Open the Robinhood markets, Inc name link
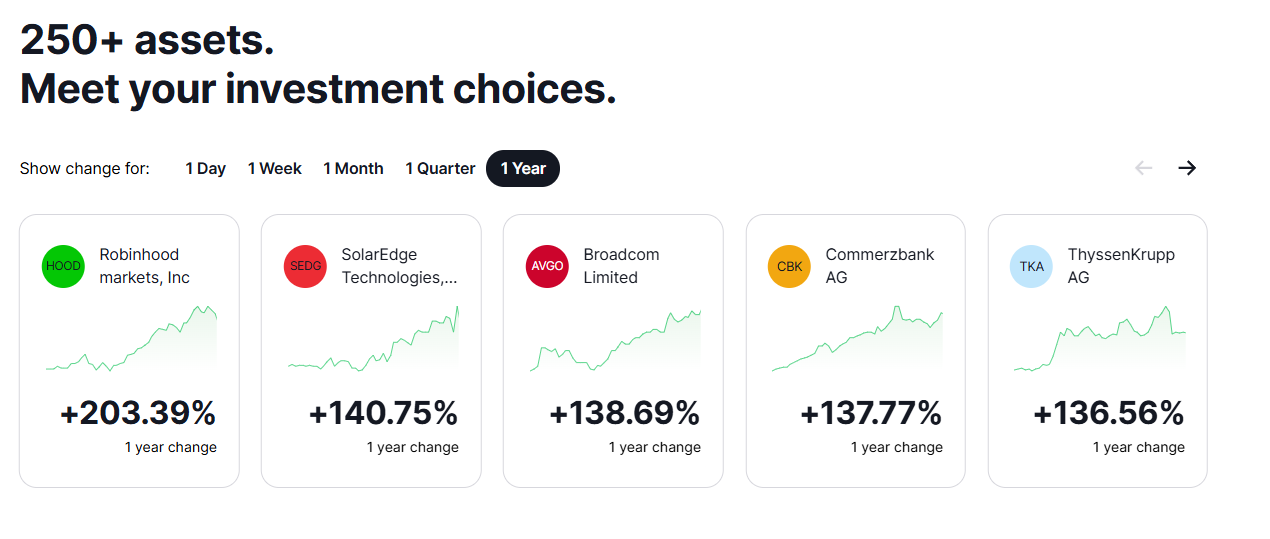 tap(144, 266)
